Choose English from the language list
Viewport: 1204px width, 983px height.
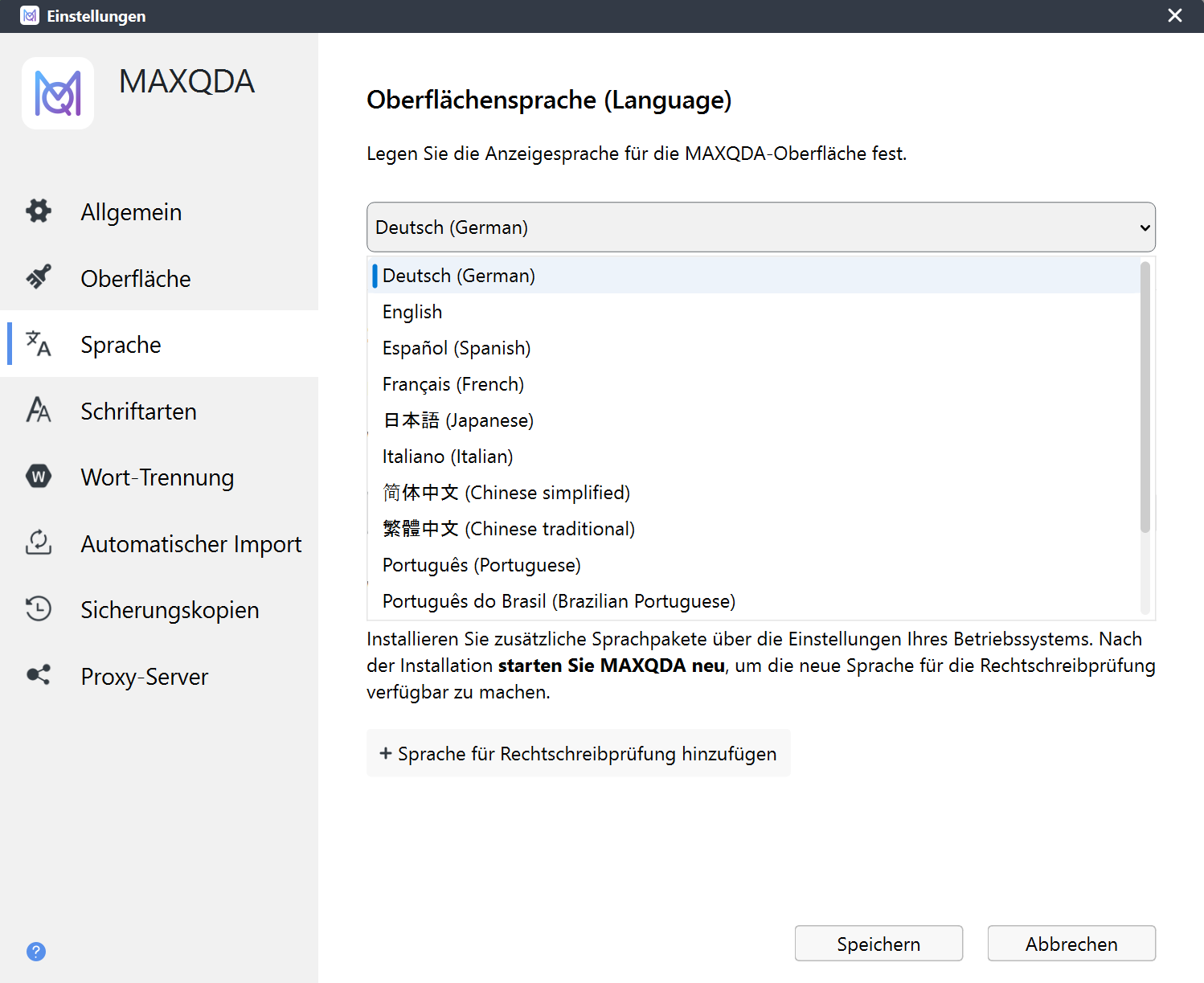(754, 312)
